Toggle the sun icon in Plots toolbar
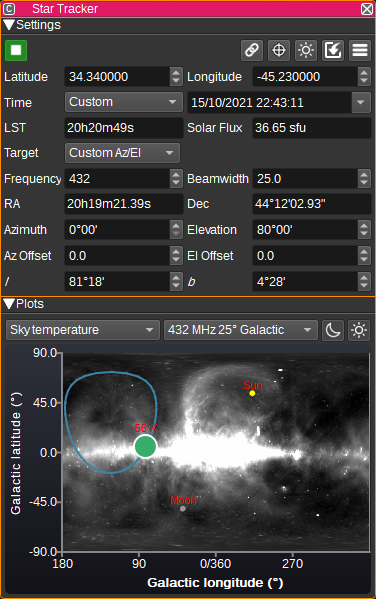 [359, 330]
